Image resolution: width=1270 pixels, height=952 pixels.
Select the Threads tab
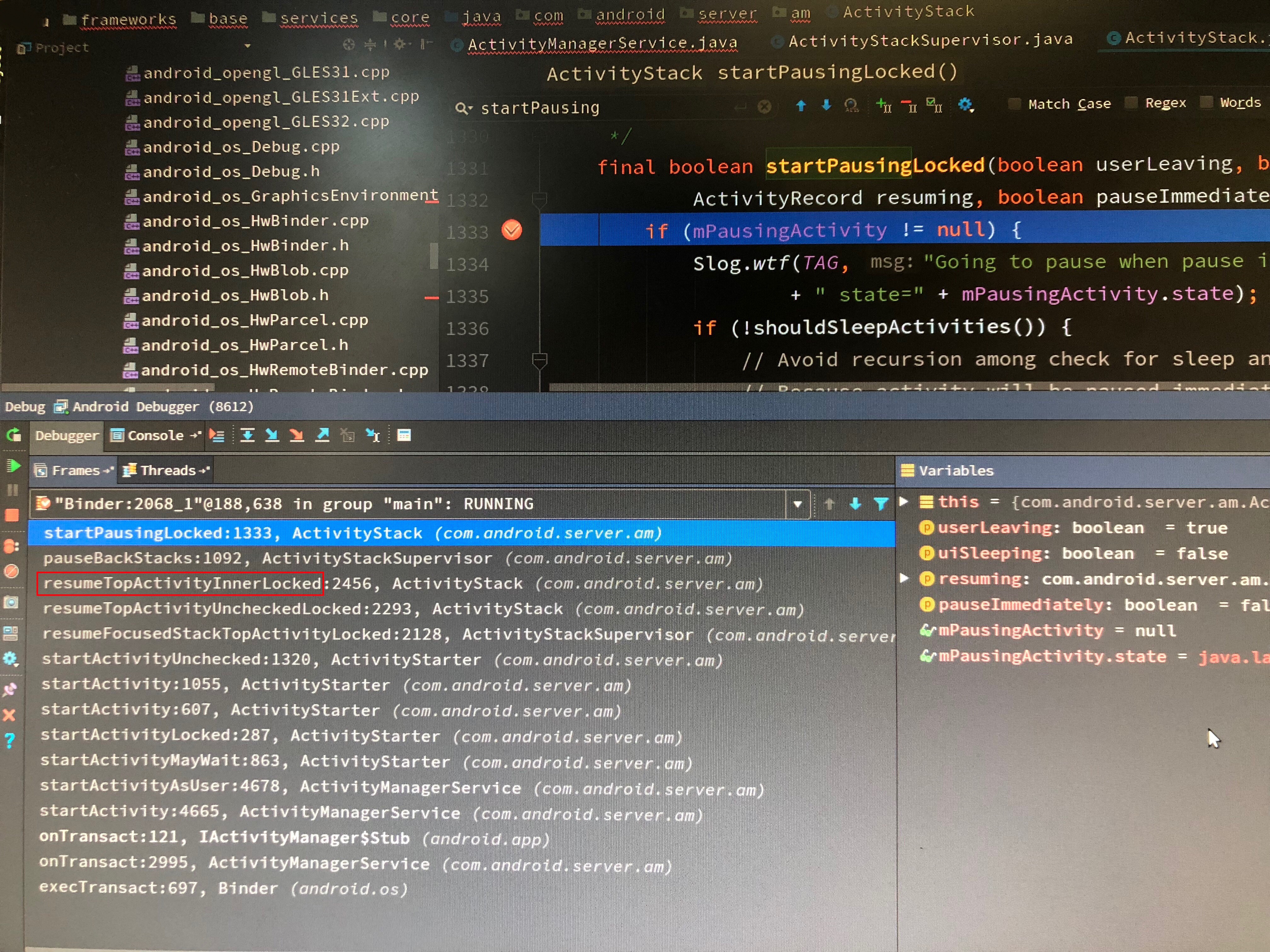(166, 471)
